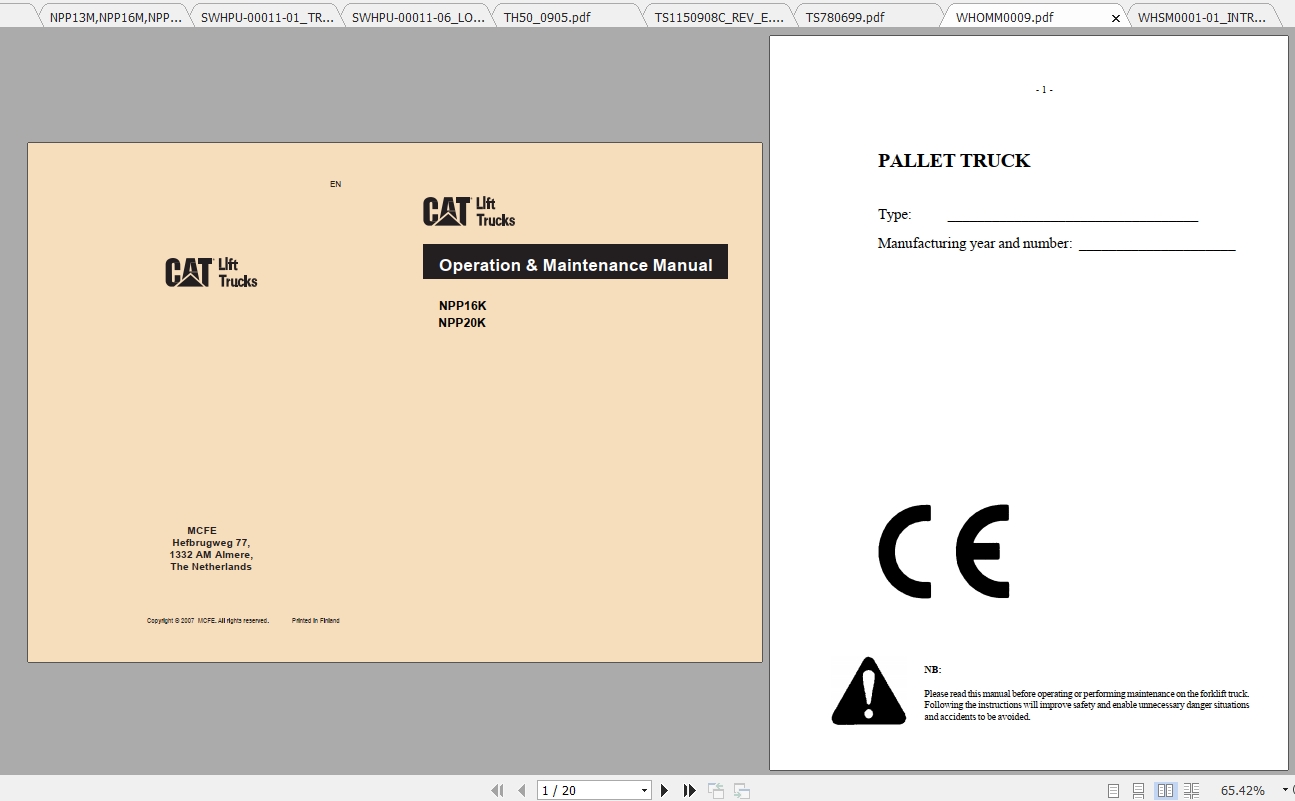
Task: Open the TS1150908C_REV_E... tab
Action: tap(720, 17)
